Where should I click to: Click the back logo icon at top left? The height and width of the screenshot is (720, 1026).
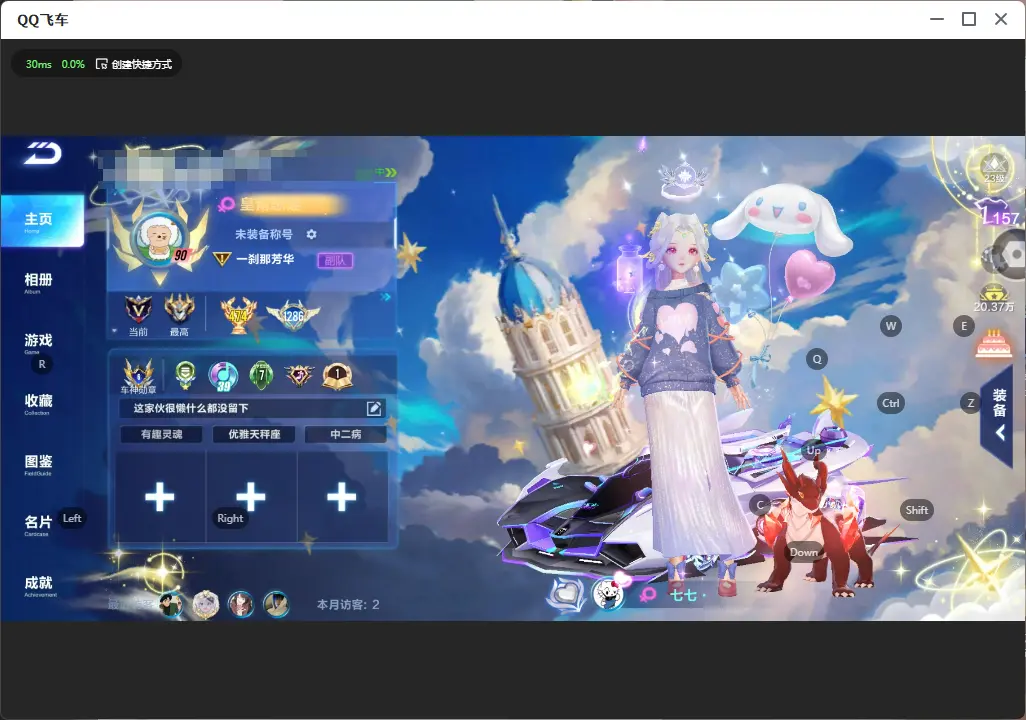point(43,154)
